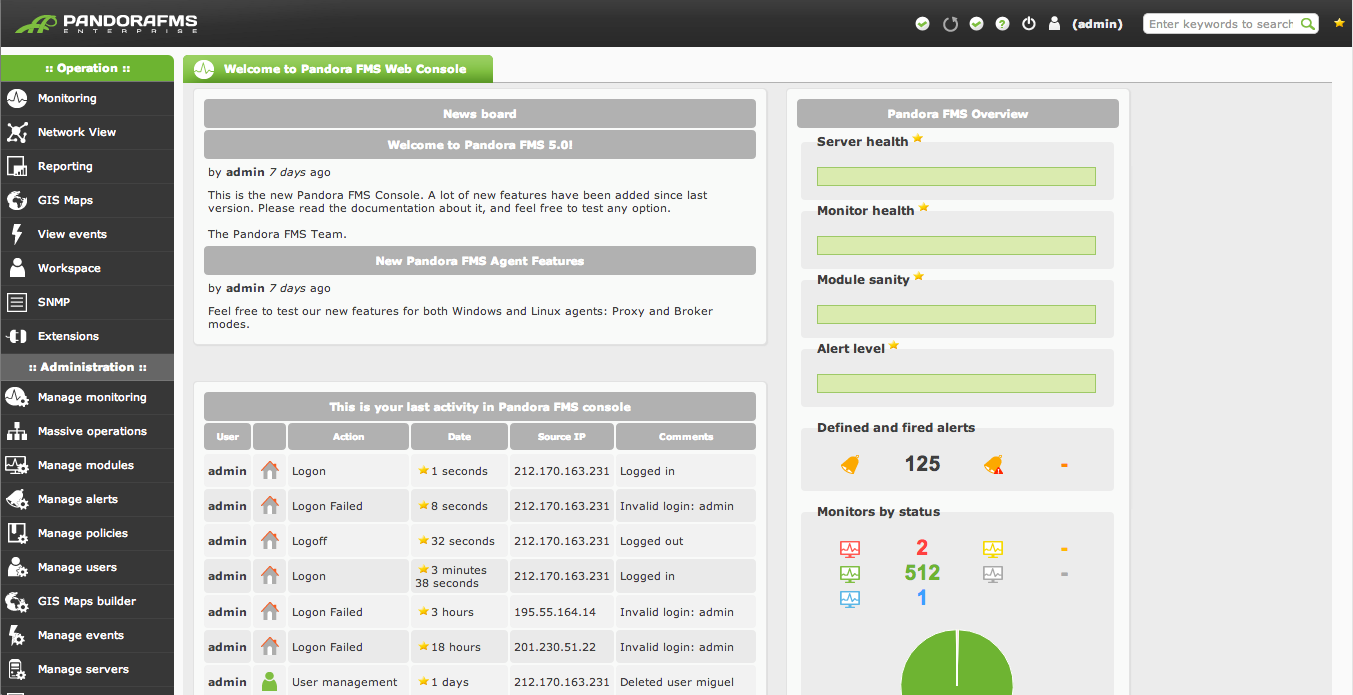This screenshot has width=1353, height=695.
Task: Click the gray unknown monitor icon
Action: point(992,574)
